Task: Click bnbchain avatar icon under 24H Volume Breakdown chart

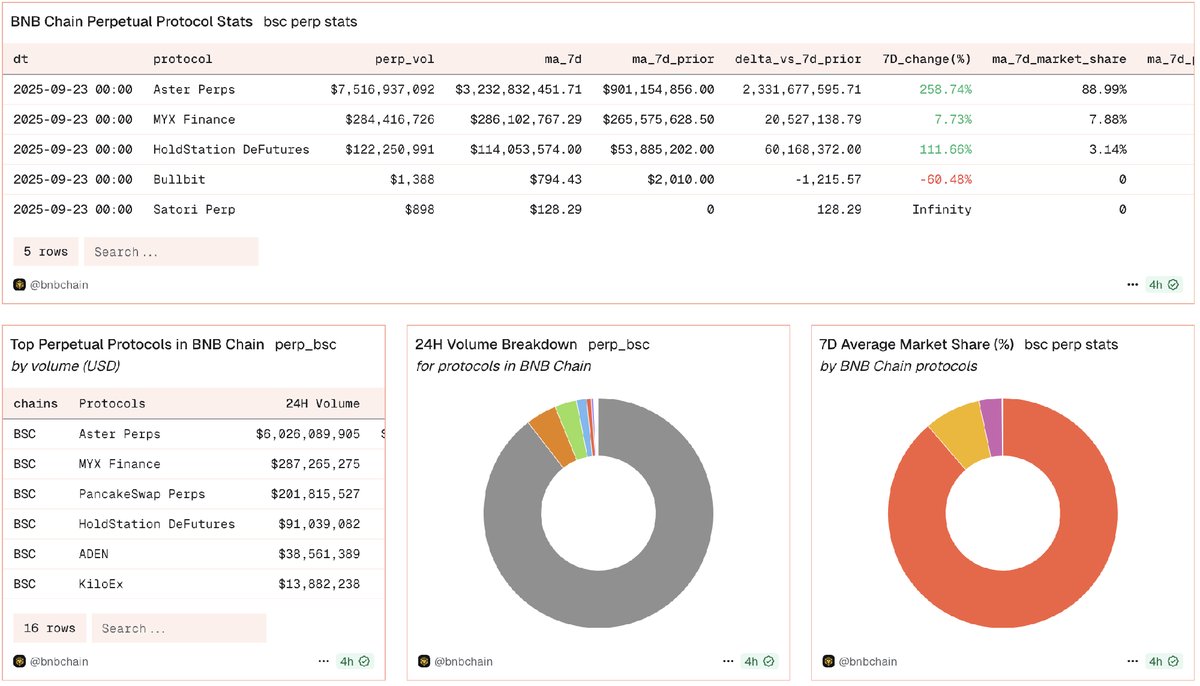Action: 424,661
